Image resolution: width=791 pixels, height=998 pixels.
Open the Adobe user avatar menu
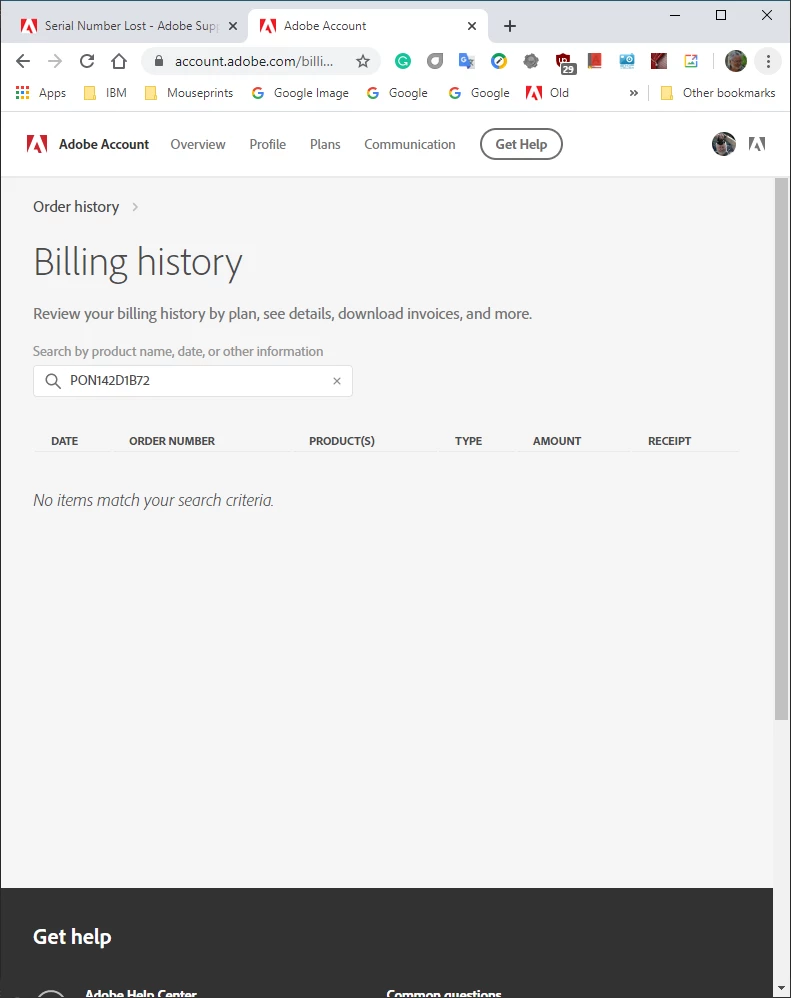coord(724,144)
